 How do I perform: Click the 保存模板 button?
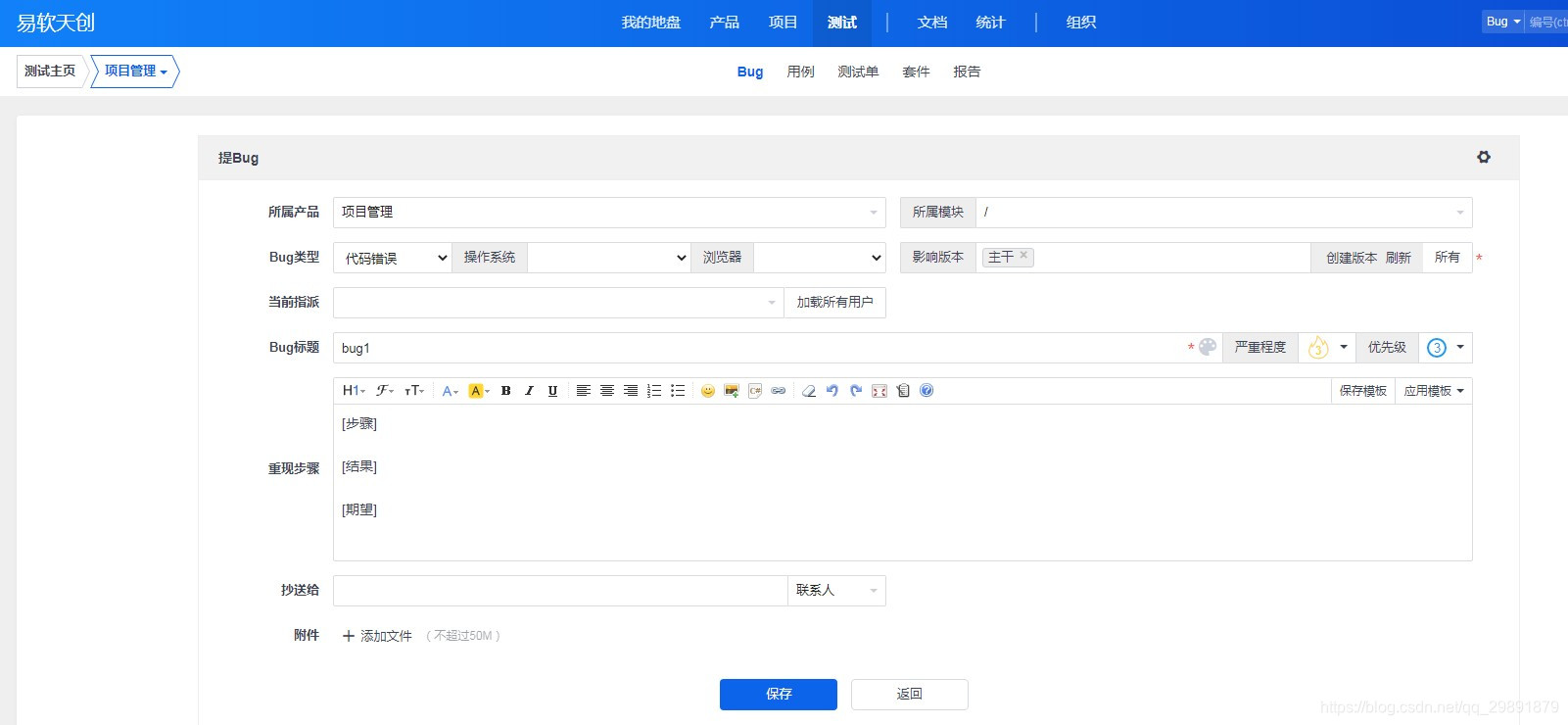(1363, 391)
